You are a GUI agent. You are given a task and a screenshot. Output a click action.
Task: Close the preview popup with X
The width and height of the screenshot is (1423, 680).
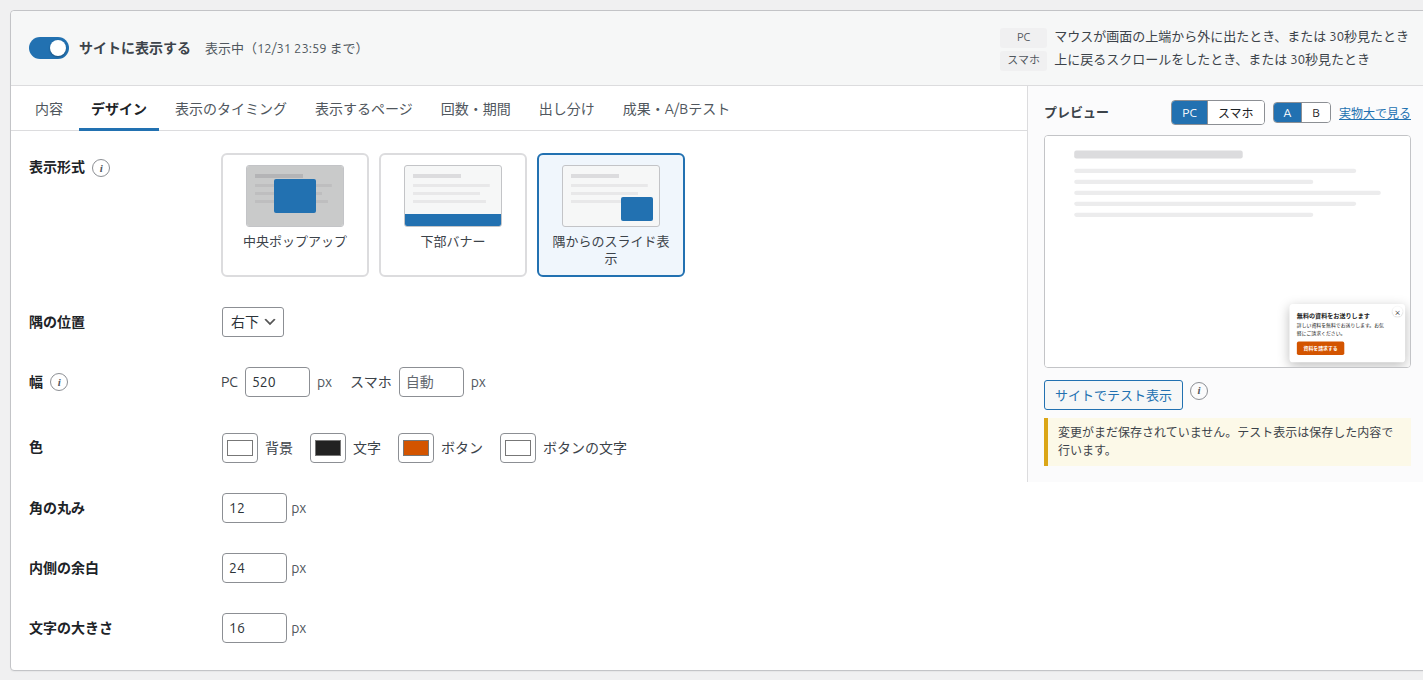tap(1397, 313)
